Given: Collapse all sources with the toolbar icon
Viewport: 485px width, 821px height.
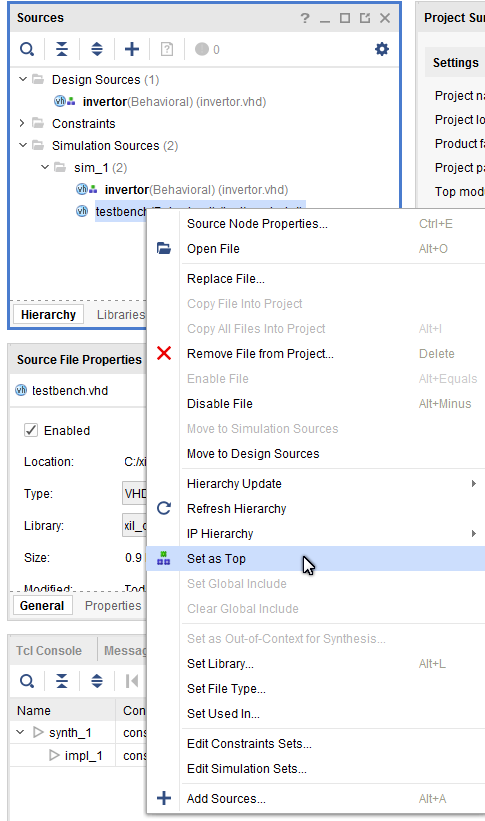Looking at the screenshot, I should [x=62, y=49].
